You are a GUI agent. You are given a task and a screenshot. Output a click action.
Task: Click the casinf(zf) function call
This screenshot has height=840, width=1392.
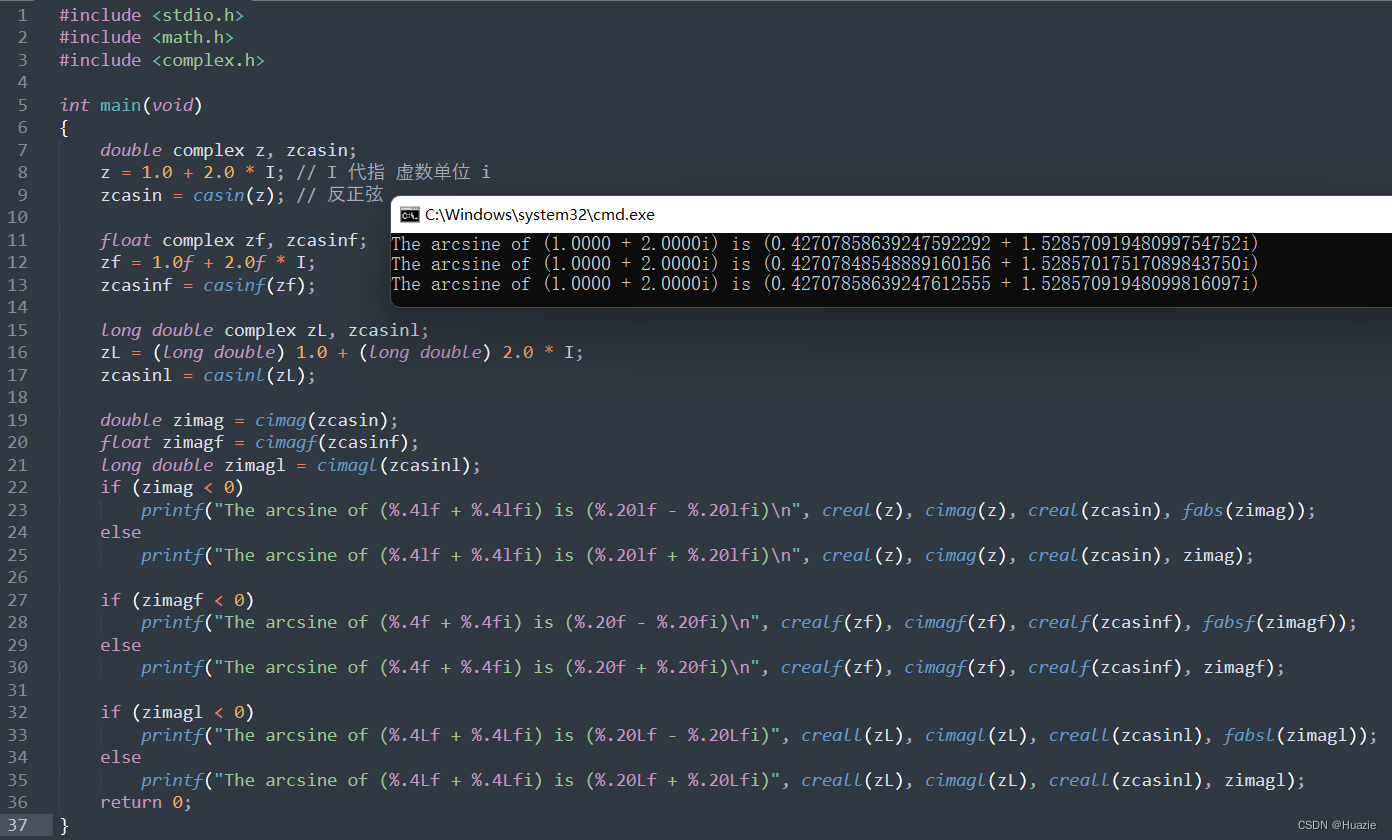(x=259, y=285)
